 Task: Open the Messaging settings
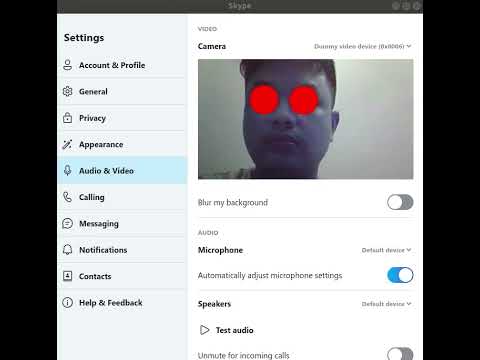(122, 223)
